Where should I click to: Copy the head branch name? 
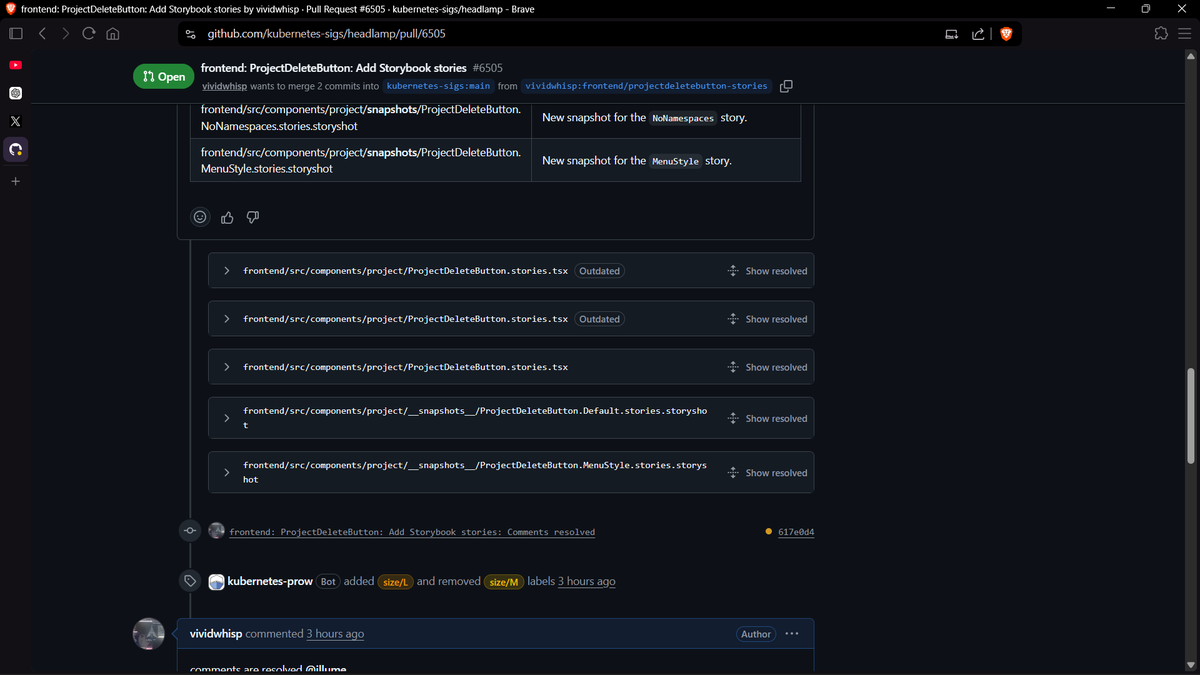click(x=786, y=86)
